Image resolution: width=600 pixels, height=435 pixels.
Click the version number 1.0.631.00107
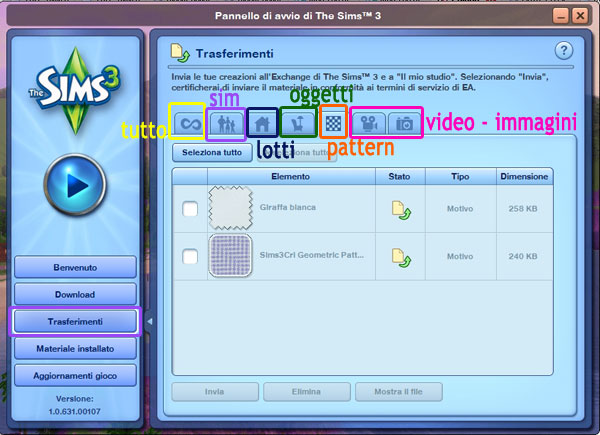coord(75,412)
